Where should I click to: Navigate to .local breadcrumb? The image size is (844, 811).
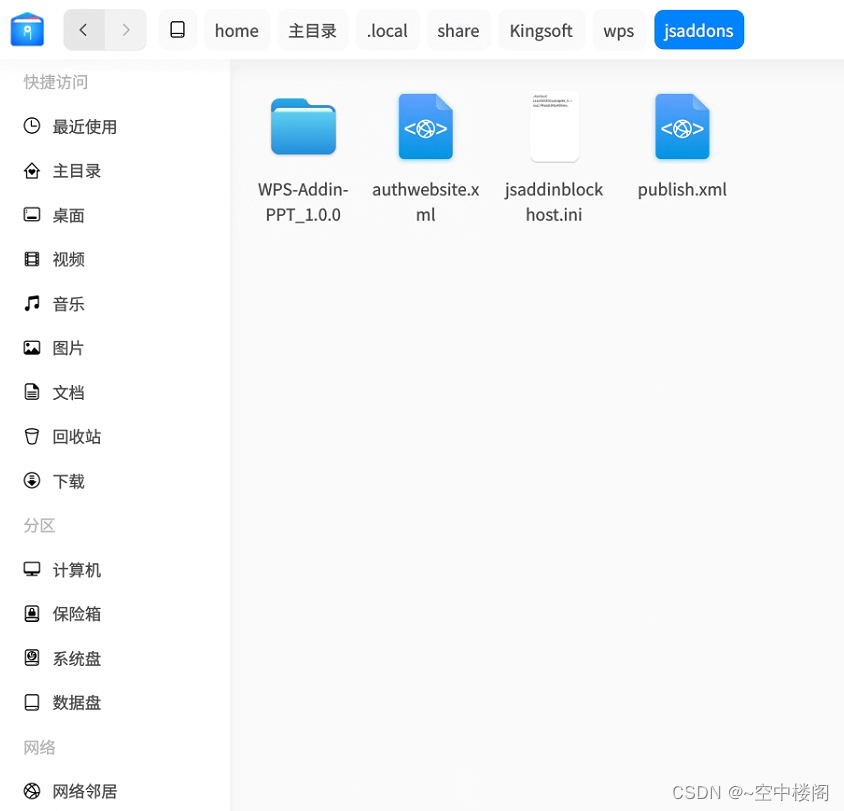(x=387, y=31)
